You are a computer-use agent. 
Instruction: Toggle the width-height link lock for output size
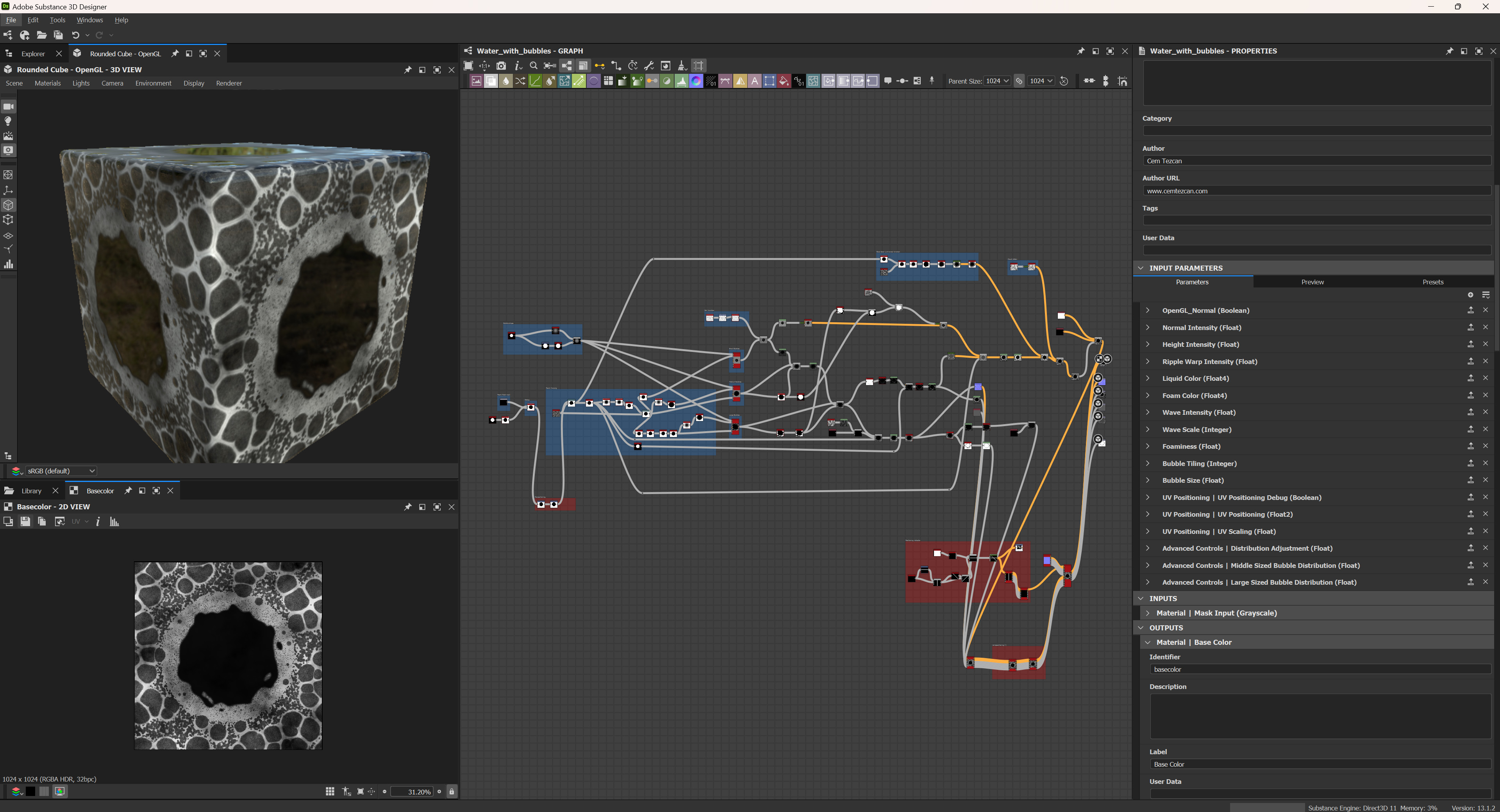tap(1019, 81)
